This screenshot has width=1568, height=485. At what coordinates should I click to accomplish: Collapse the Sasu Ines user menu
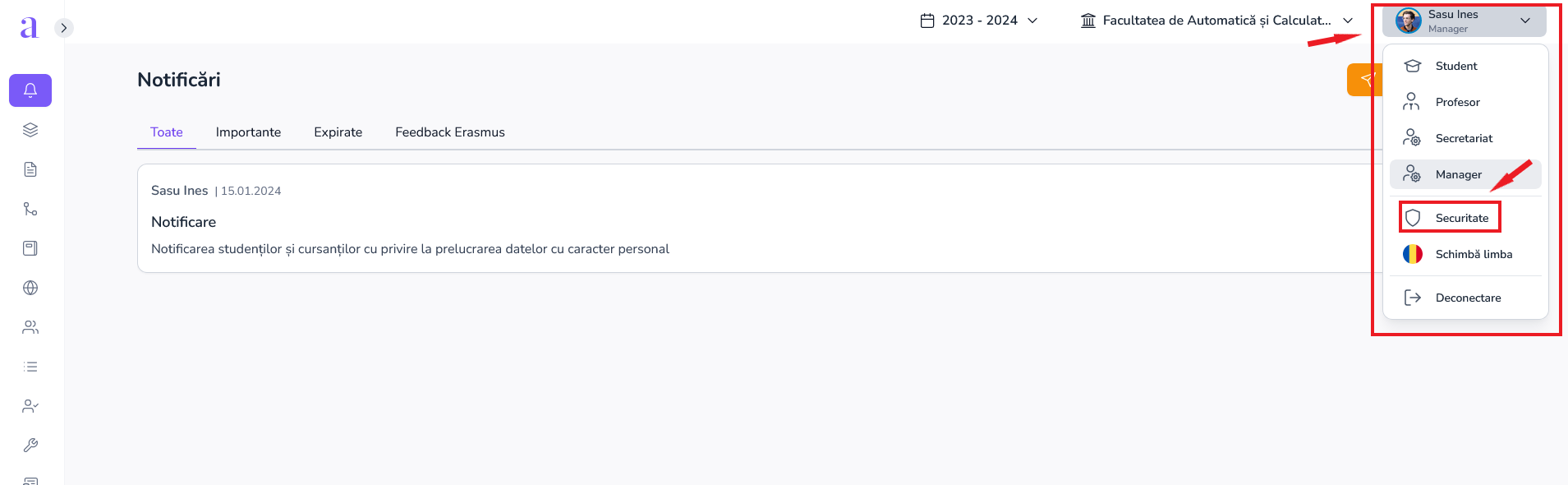pos(1465,21)
